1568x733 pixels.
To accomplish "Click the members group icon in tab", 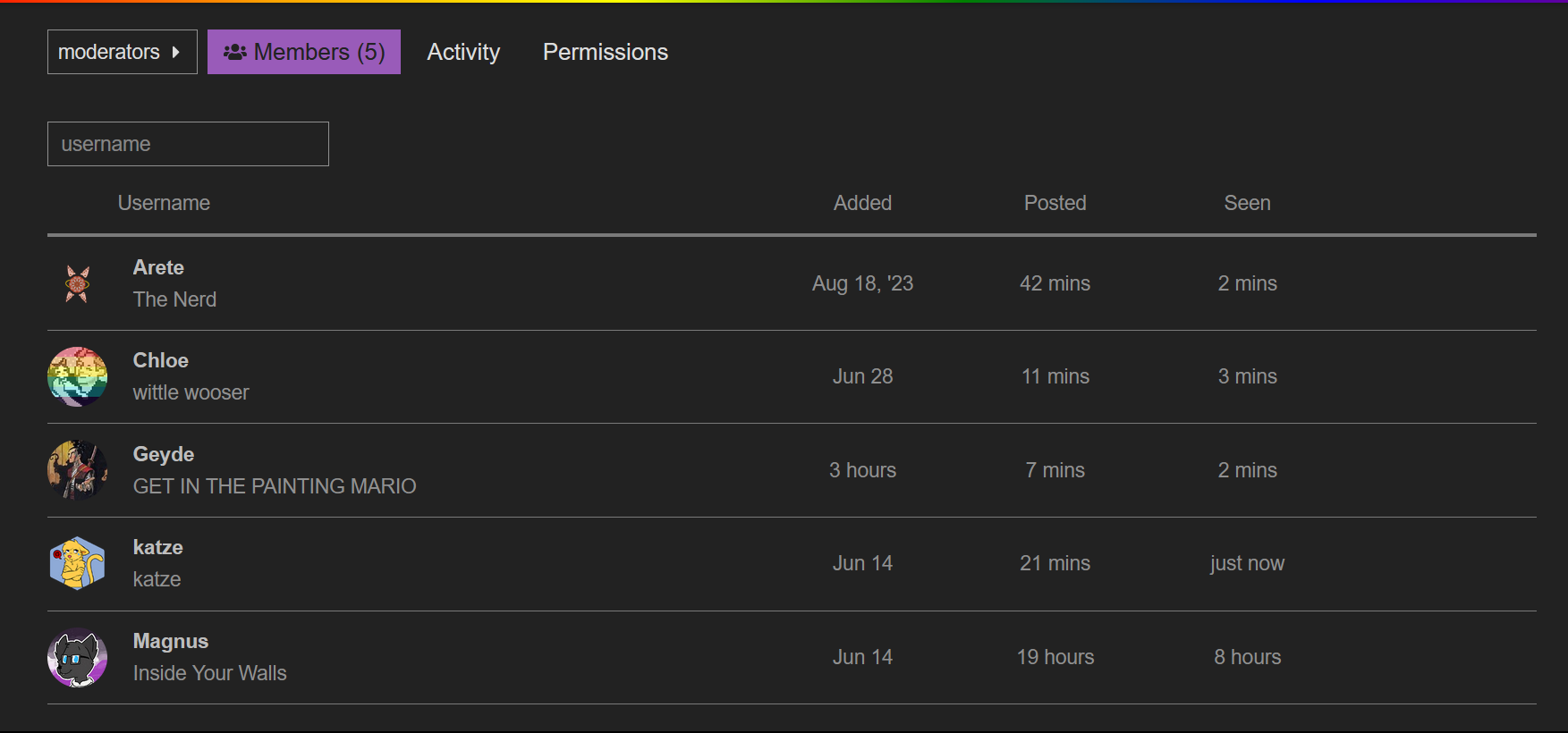I will (235, 52).
